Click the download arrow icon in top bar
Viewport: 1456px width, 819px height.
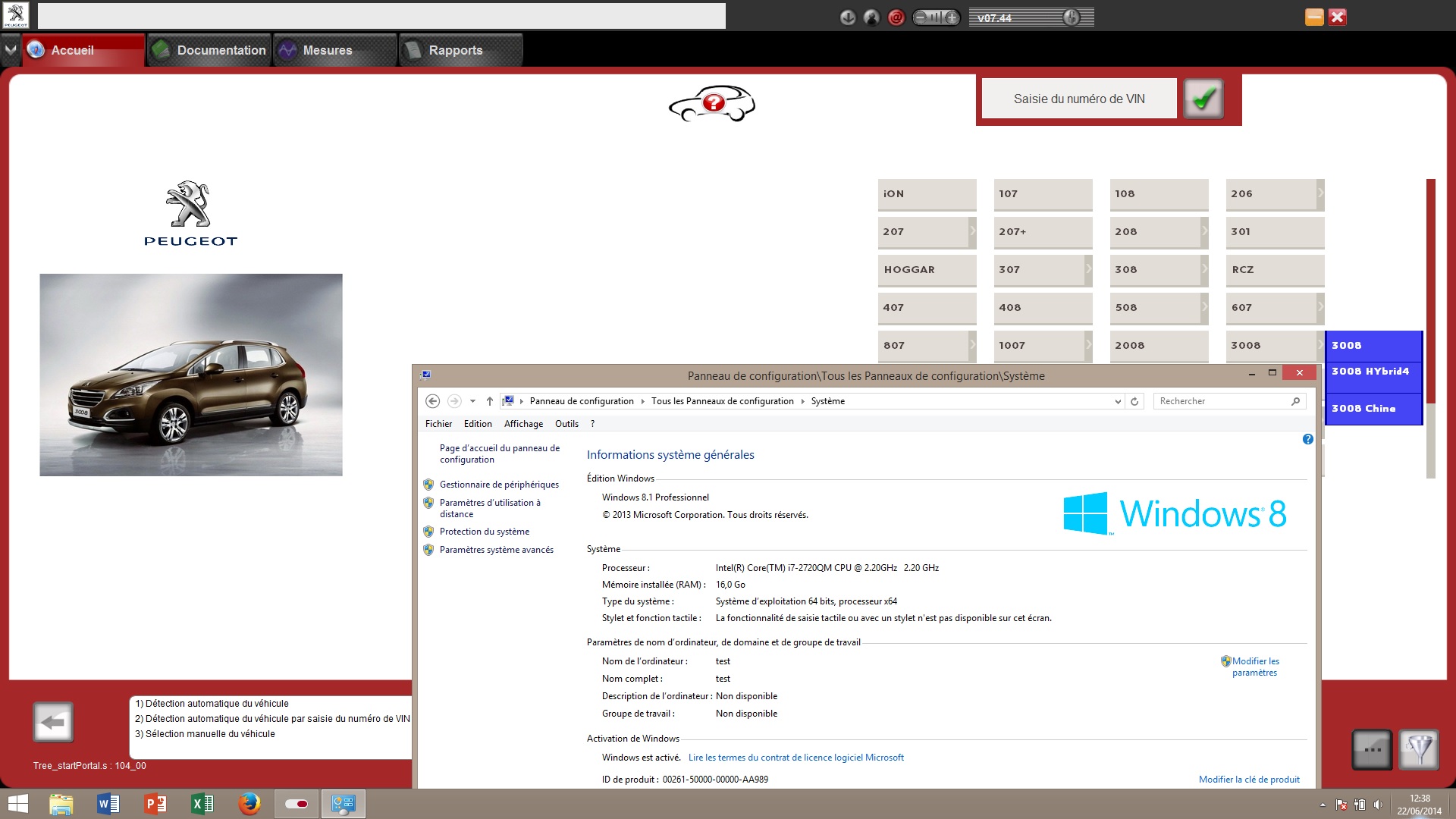(848, 17)
